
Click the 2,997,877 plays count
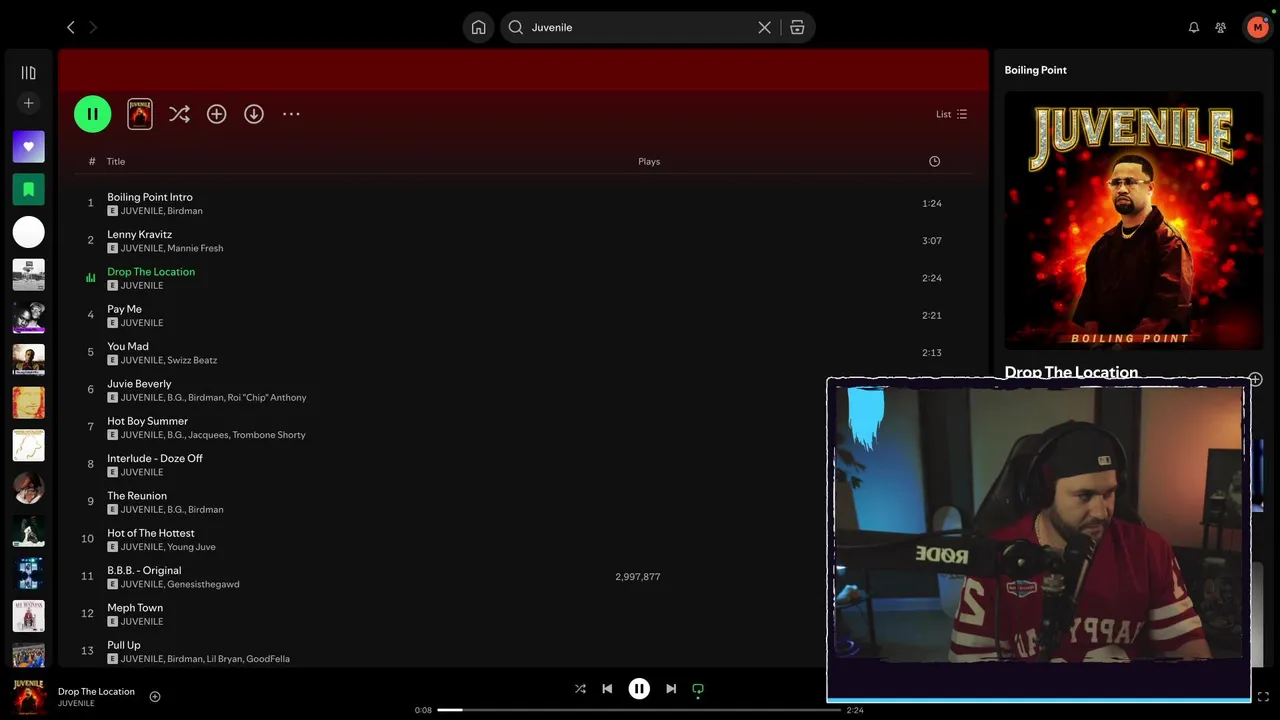click(x=638, y=577)
